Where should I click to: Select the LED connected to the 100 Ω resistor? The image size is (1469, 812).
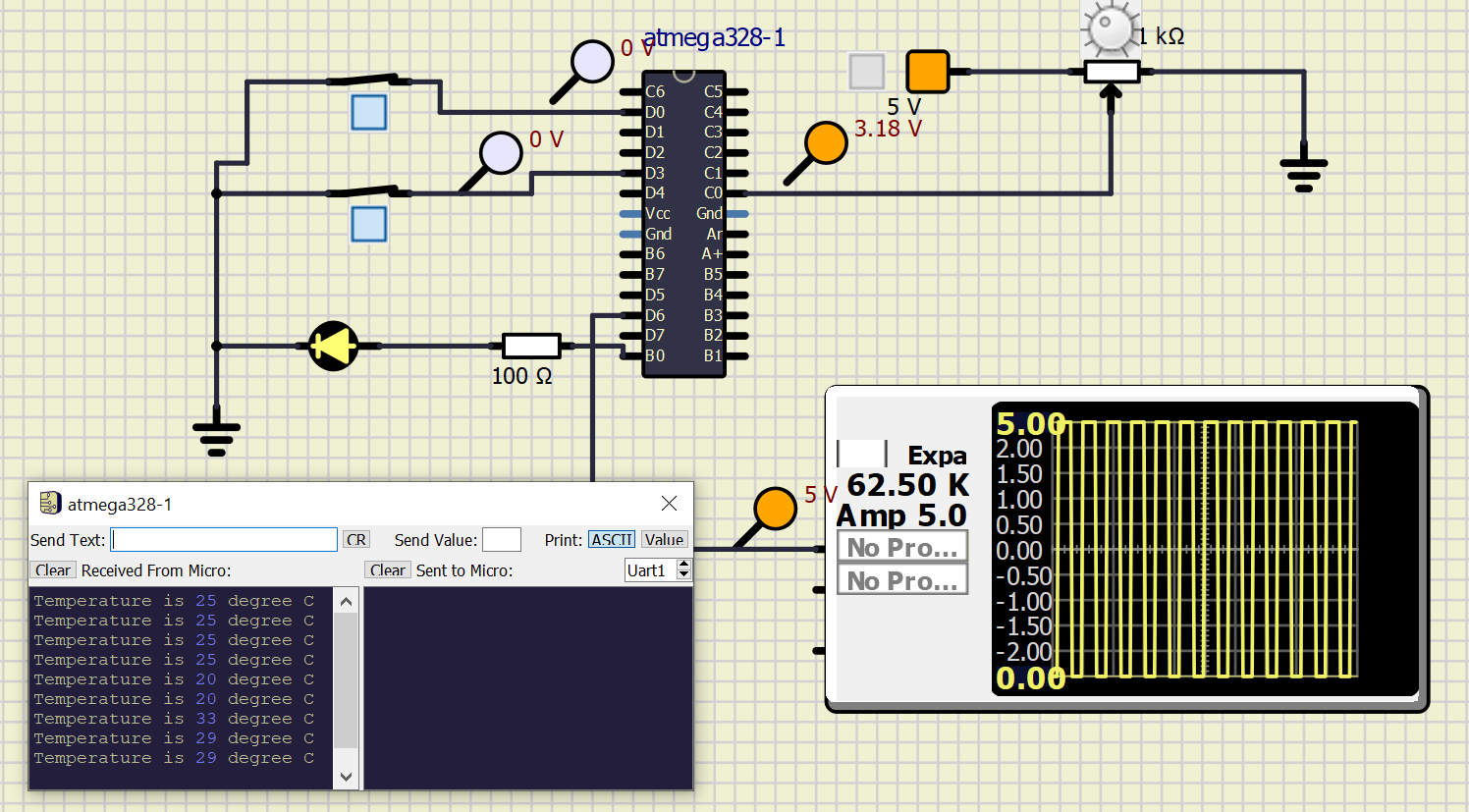coord(334,346)
